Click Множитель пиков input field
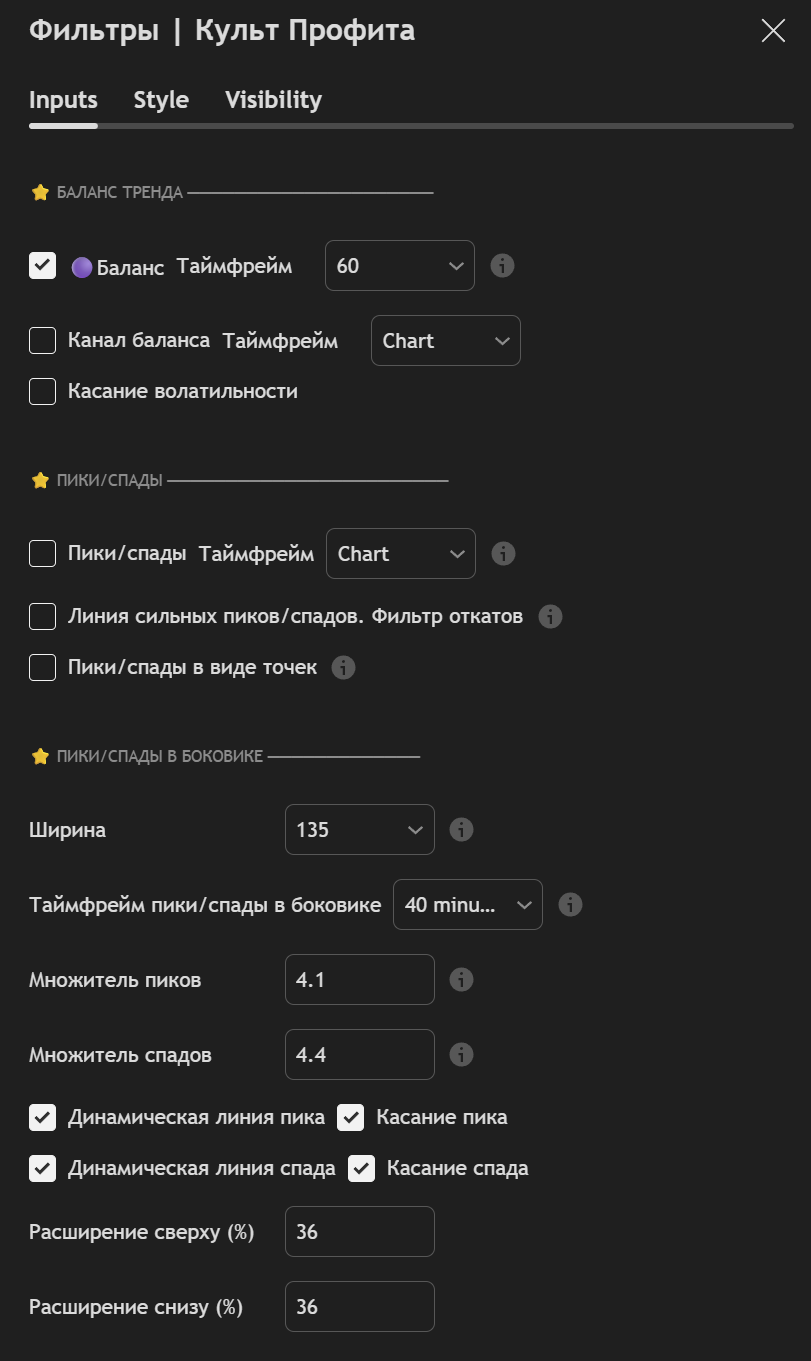Screen dimensions: 811x1361 click(360, 980)
